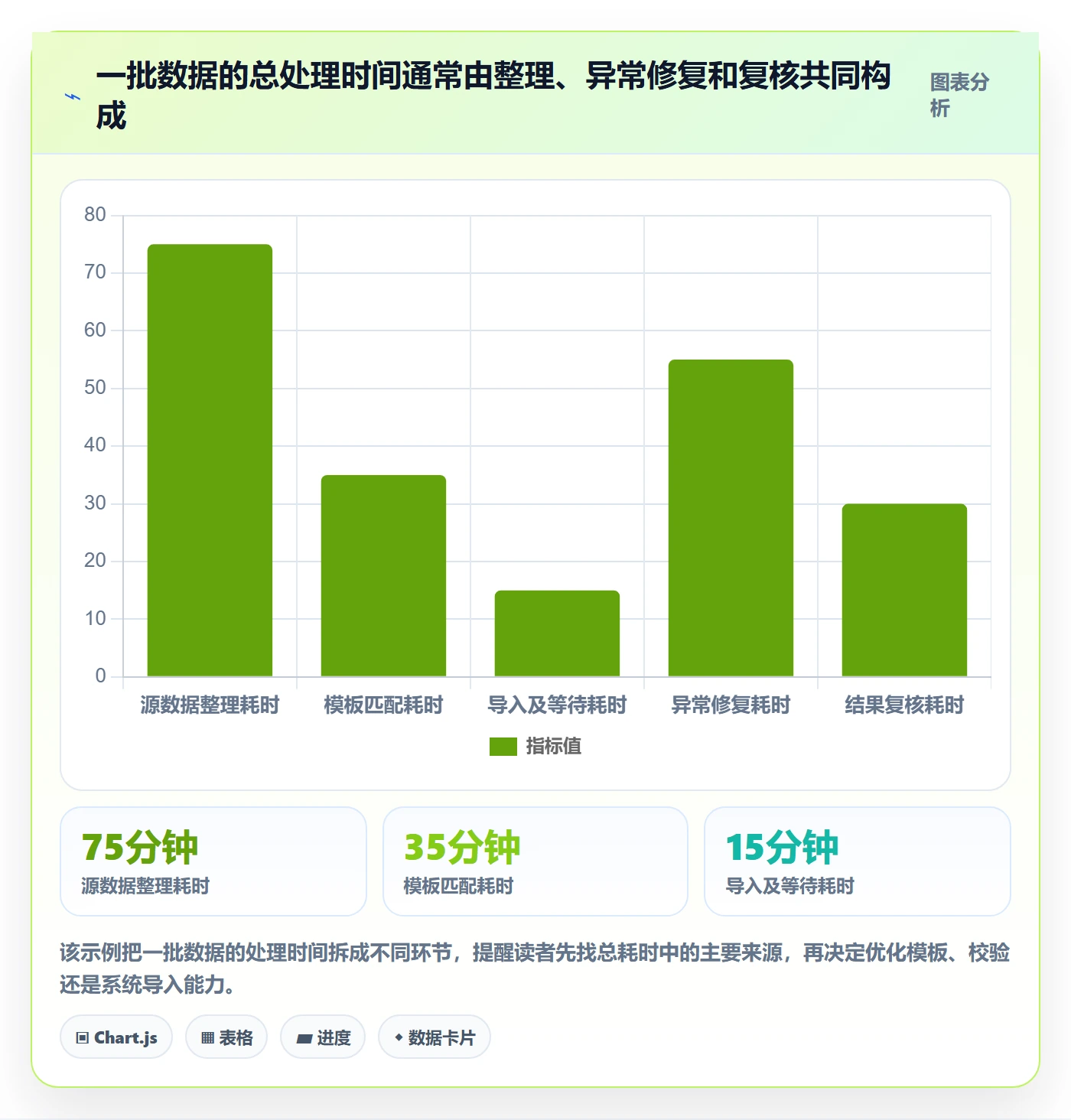The height and width of the screenshot is (1120, 1071).
Task: Click the 导入及等待耗时 caption under 15分钟
Action: click(789, 886)
